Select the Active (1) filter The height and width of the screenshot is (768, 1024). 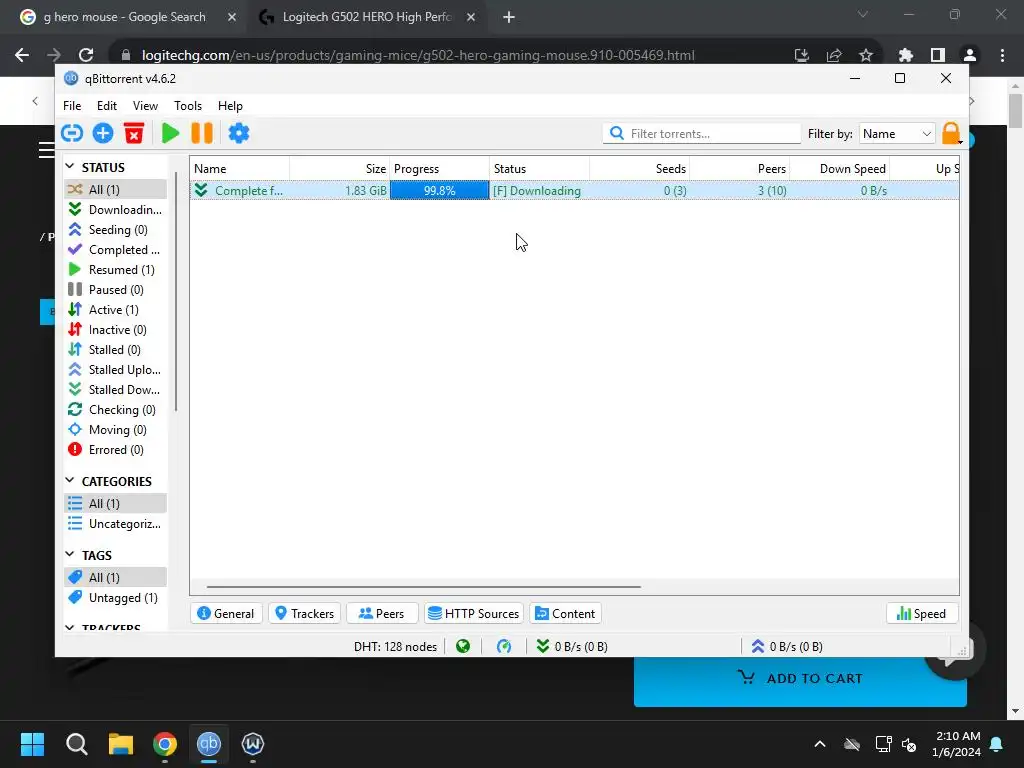(115, 310)
